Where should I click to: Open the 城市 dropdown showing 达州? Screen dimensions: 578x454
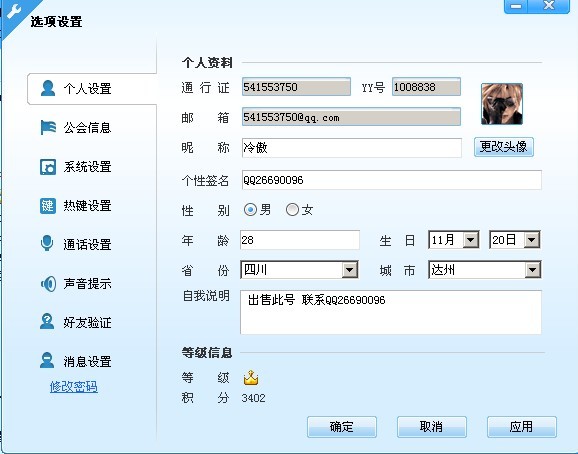pos(532,270)
